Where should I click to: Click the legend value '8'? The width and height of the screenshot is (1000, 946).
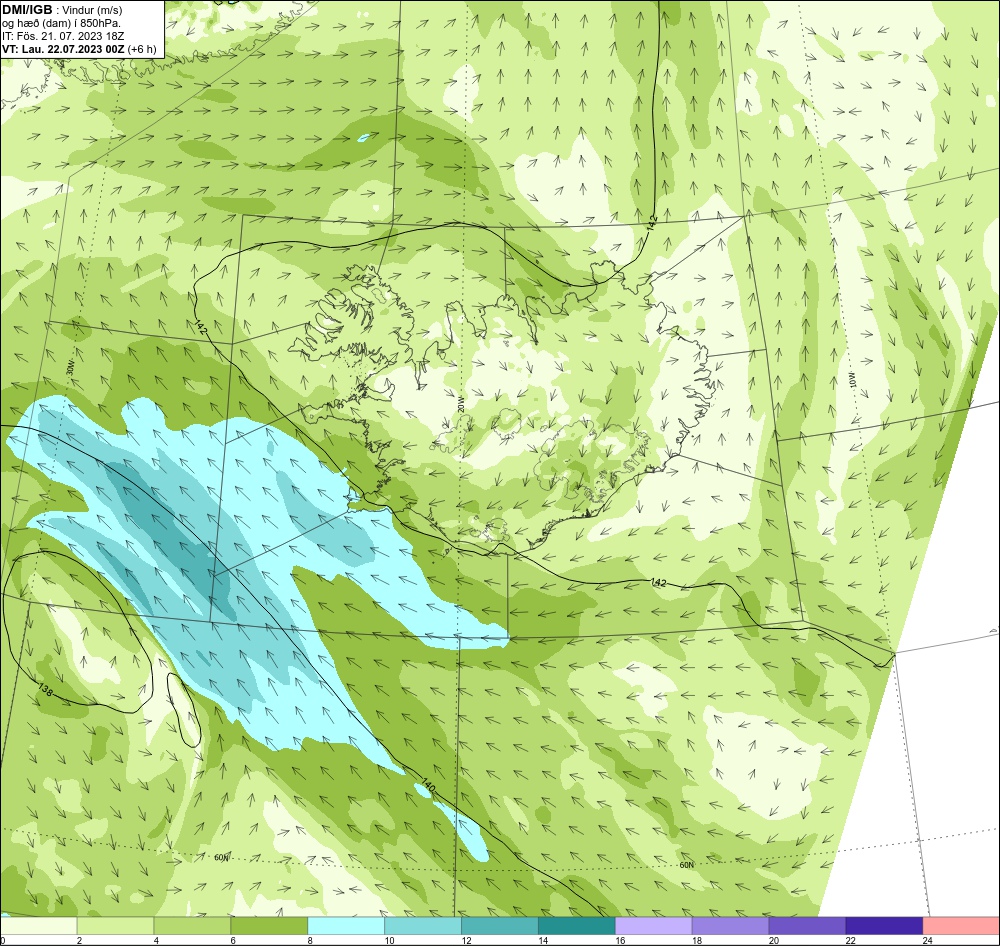[310, 940]
